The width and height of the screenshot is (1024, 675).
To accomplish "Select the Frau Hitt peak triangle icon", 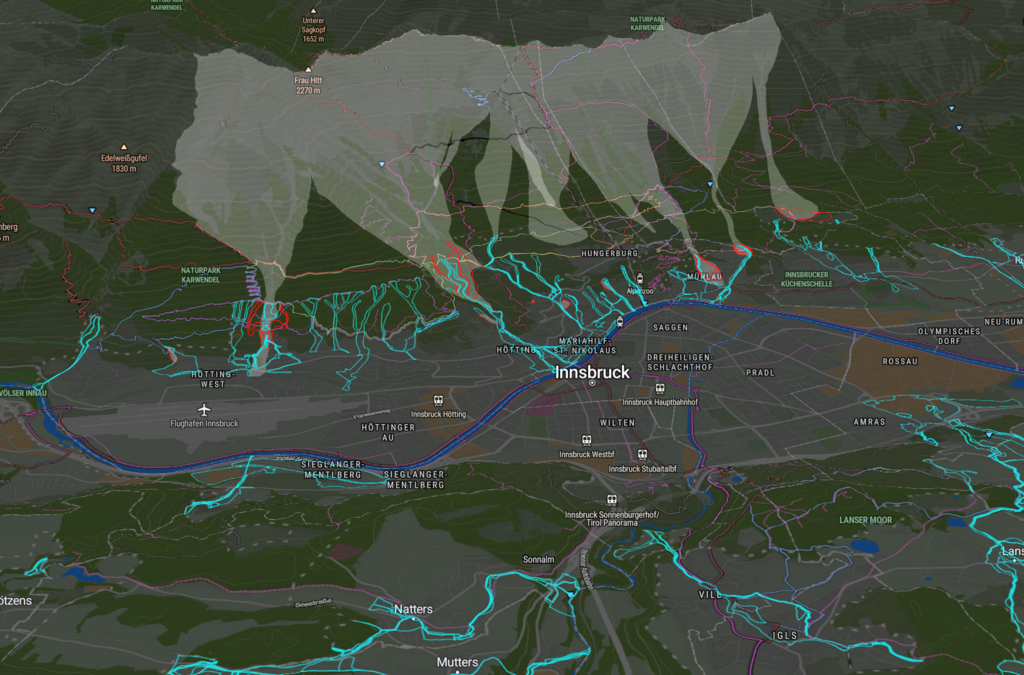I will (308, 69).
